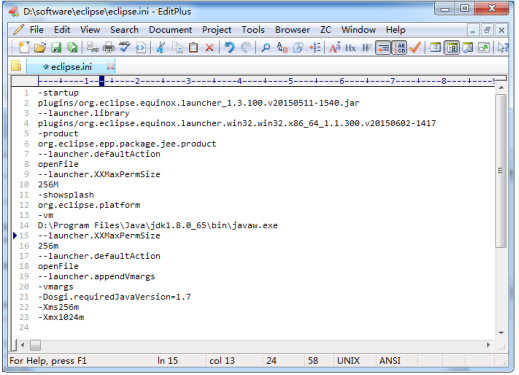The image size is (519, 375).
Task: Open the font settings 'A' icon
Action: (335, 48)
